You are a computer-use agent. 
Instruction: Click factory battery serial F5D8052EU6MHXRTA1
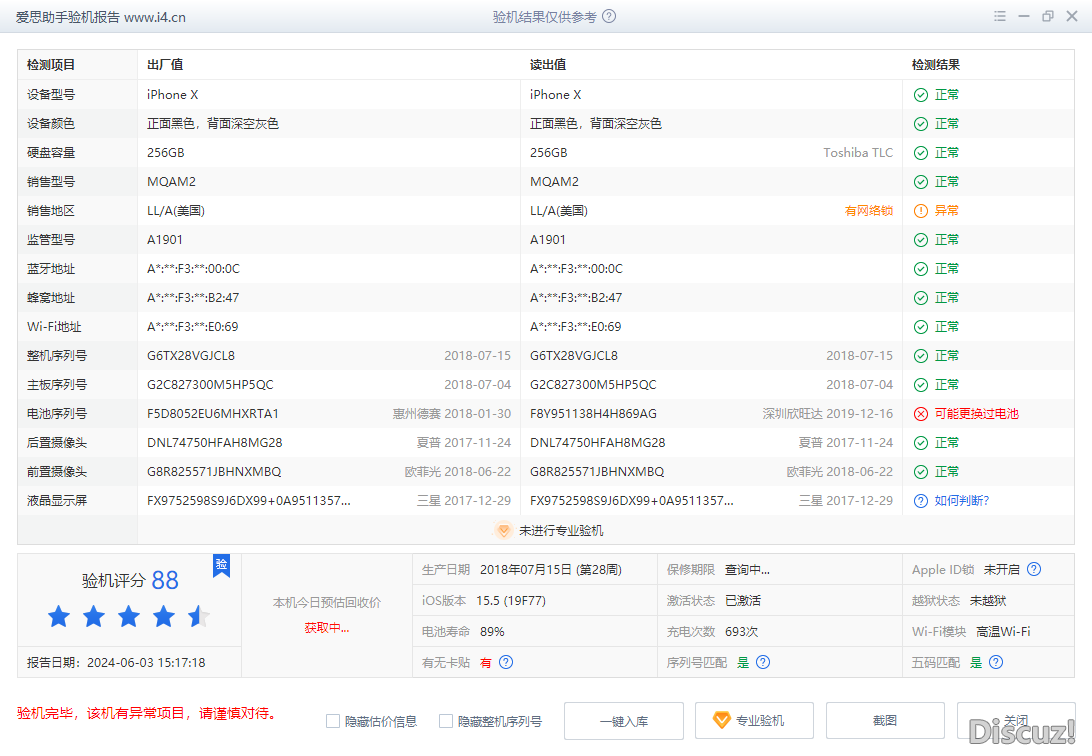[x=213, y=414]
